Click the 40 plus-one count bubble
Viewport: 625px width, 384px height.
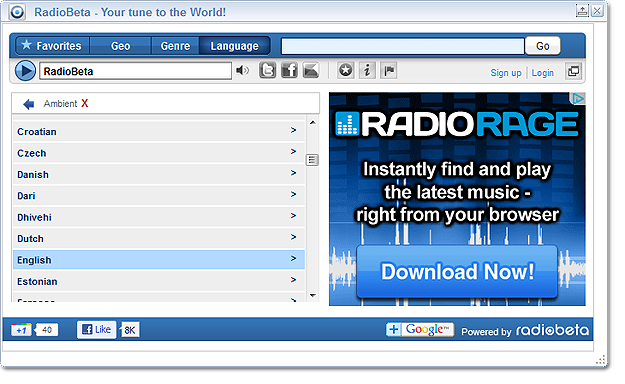tap(47, 330)
